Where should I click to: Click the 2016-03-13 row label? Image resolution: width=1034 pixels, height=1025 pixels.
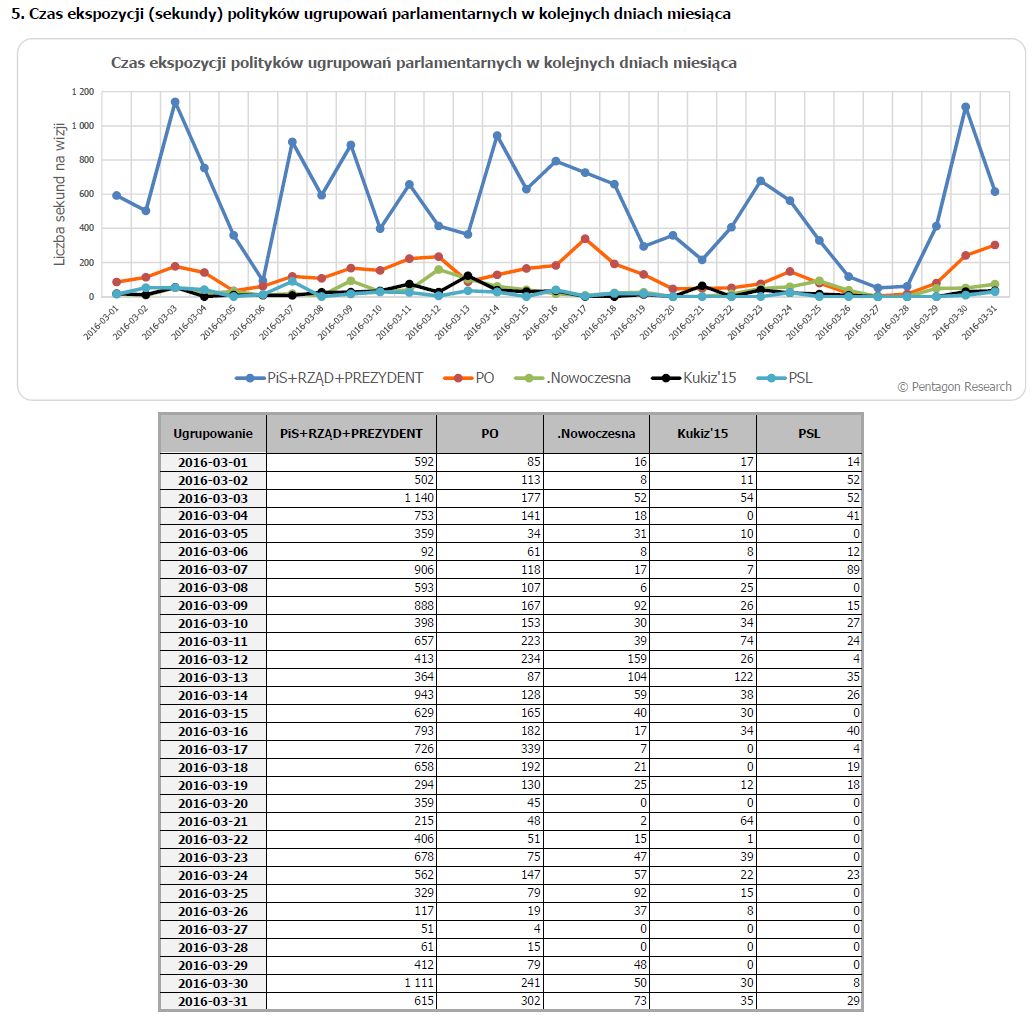[213, 677]
